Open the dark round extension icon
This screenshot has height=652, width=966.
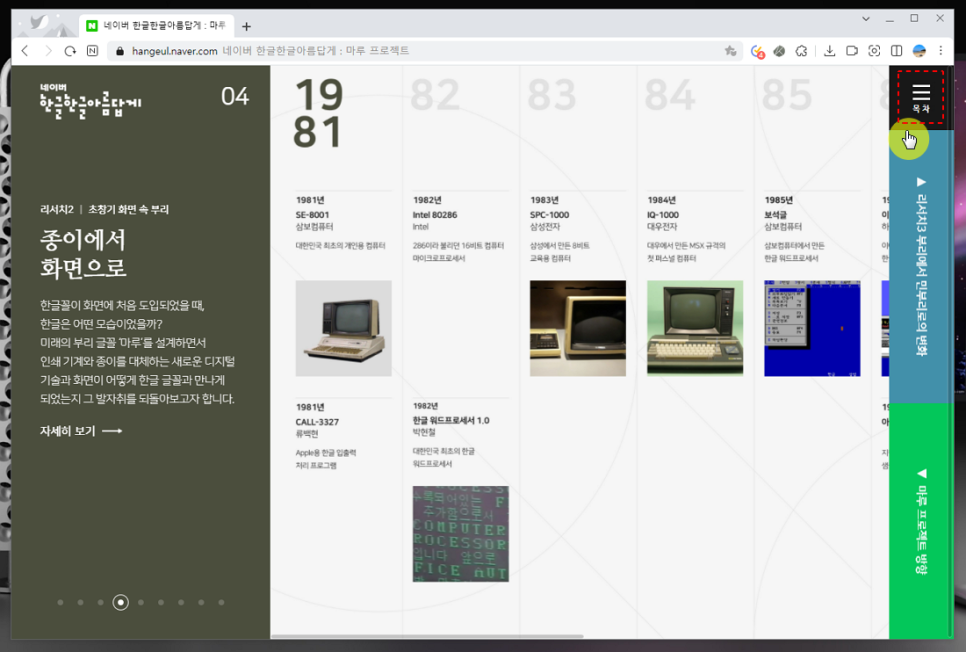coord(779,51)
